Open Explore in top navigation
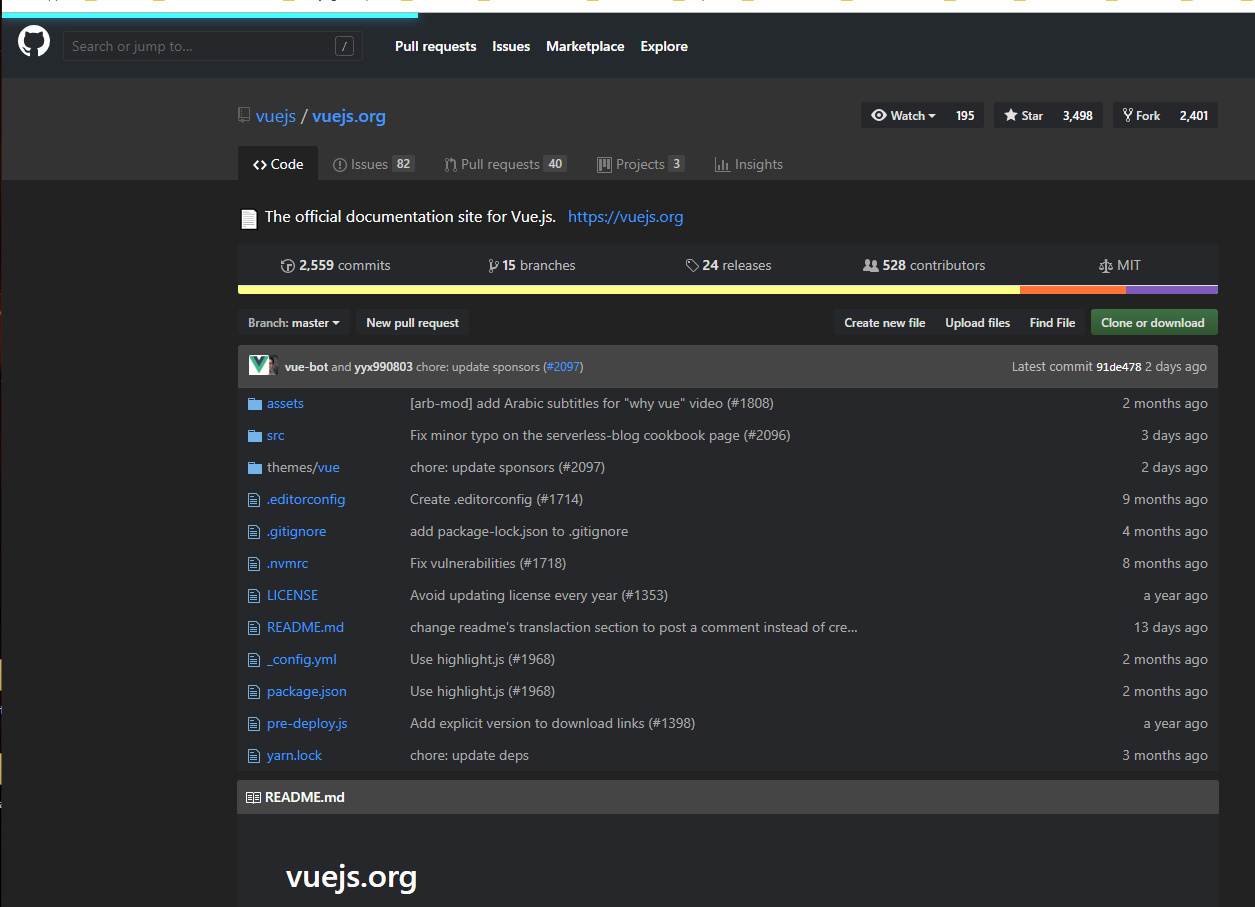 (664, 47)
